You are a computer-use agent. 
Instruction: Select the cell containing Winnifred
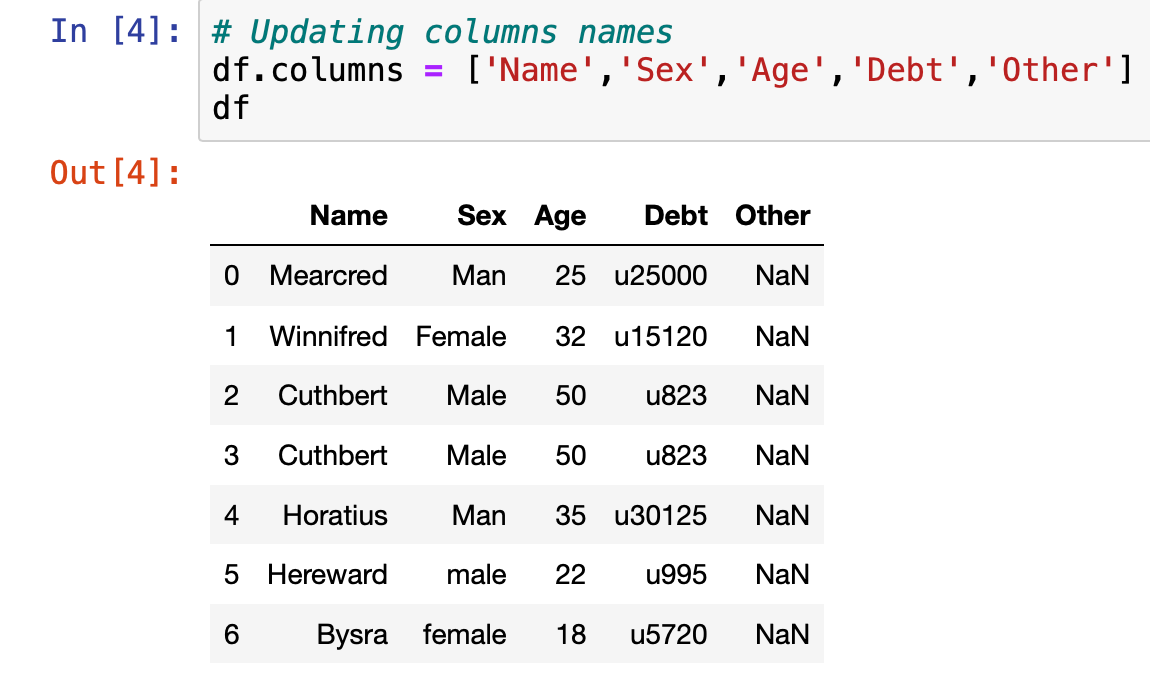pos(328,336)
